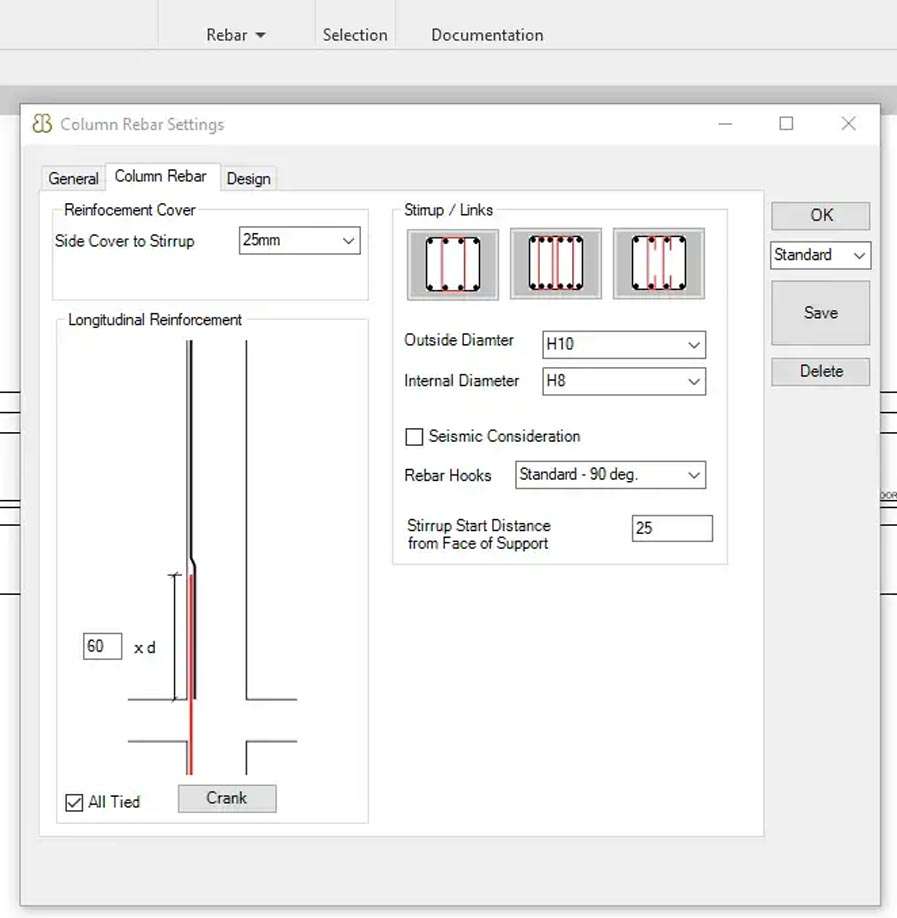Select the first stirrup layout icon
897x918 pixels.
452,264
